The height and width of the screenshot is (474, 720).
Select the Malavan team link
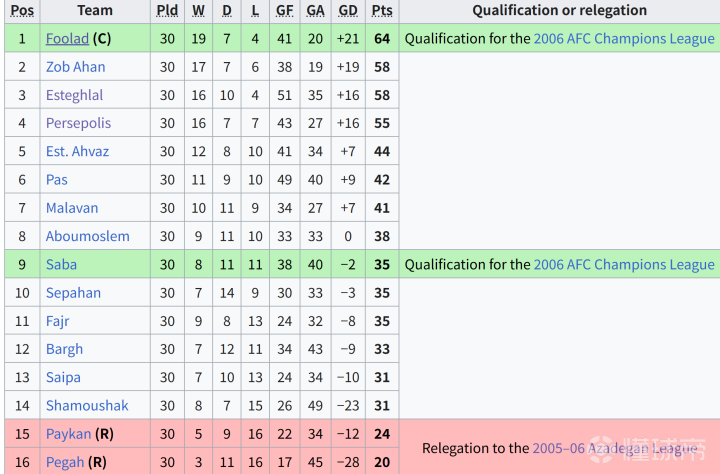[x=72, y=208]
